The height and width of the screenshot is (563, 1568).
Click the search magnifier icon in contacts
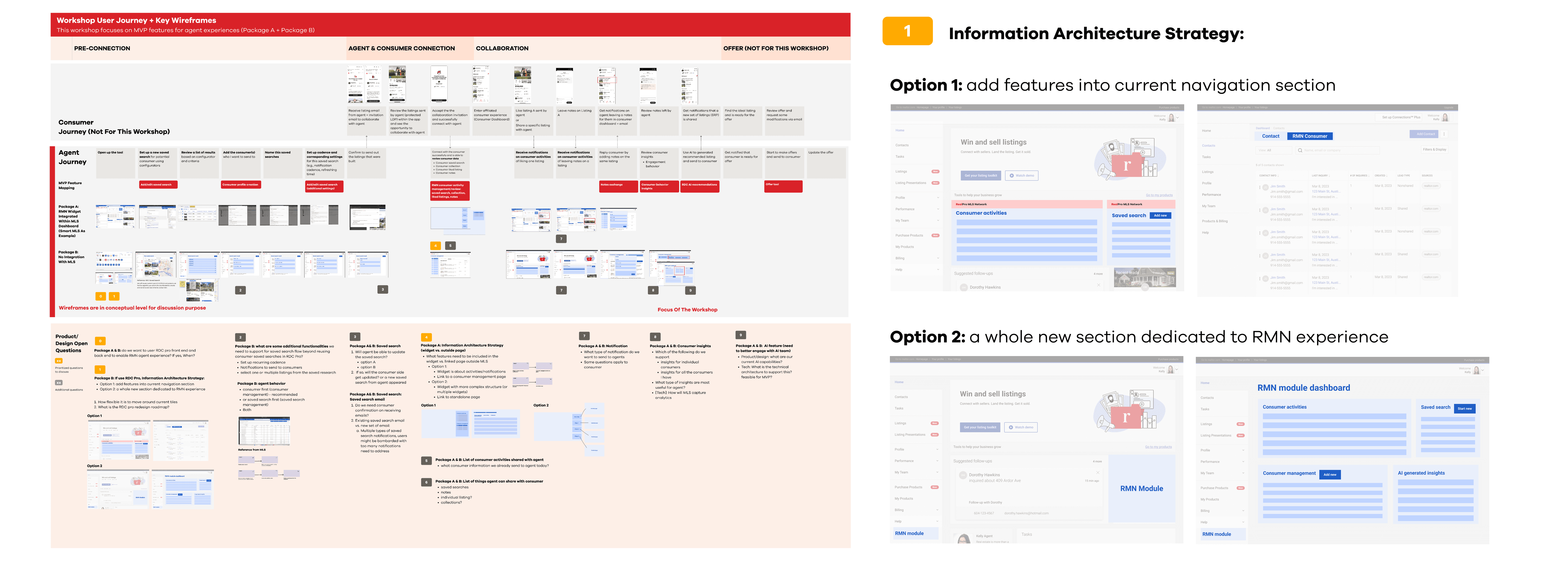(x=1300, y=150)
